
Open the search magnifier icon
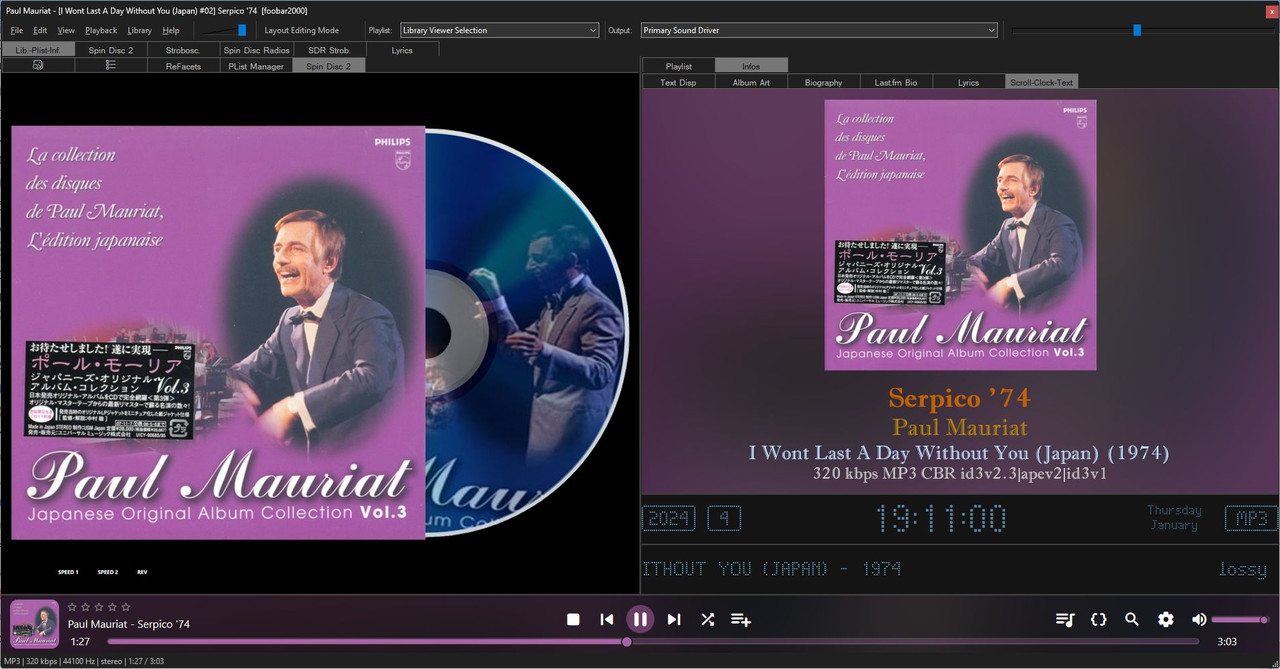pyautogui.click(x=1132, y=619)
